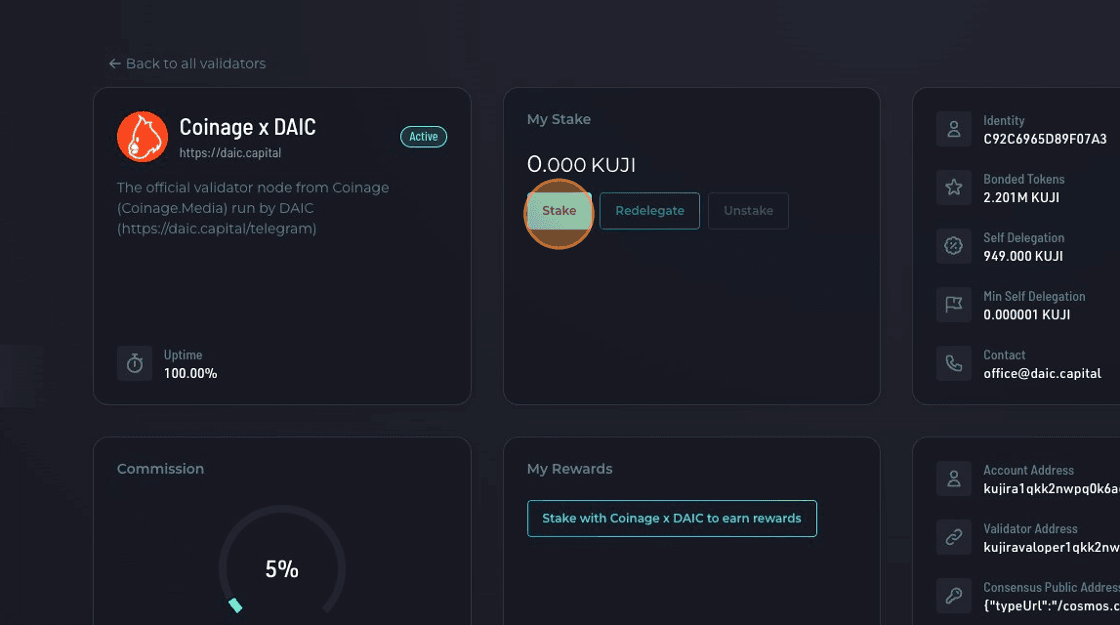Click the Active status badge
Viewport: 1120px width, 625px height.
point(423,137)
